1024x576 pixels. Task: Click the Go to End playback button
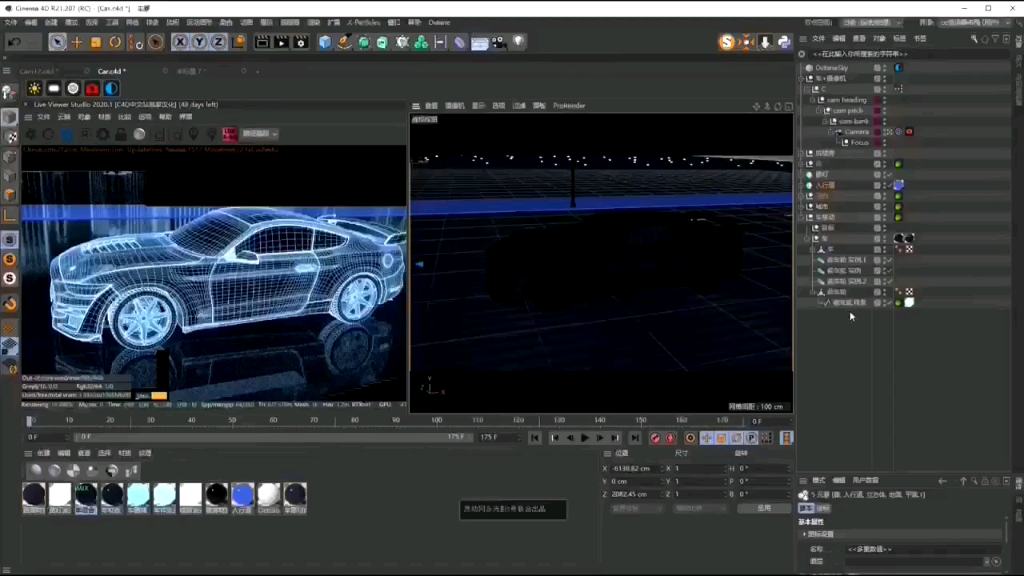click(x=634, y=438)
